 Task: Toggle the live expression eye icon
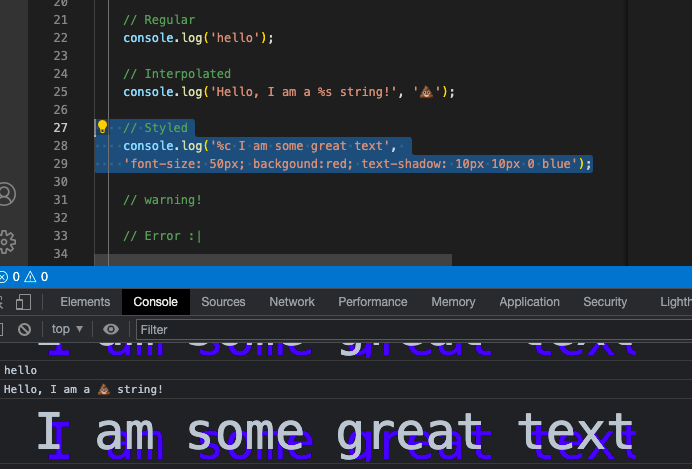(111, 329)
